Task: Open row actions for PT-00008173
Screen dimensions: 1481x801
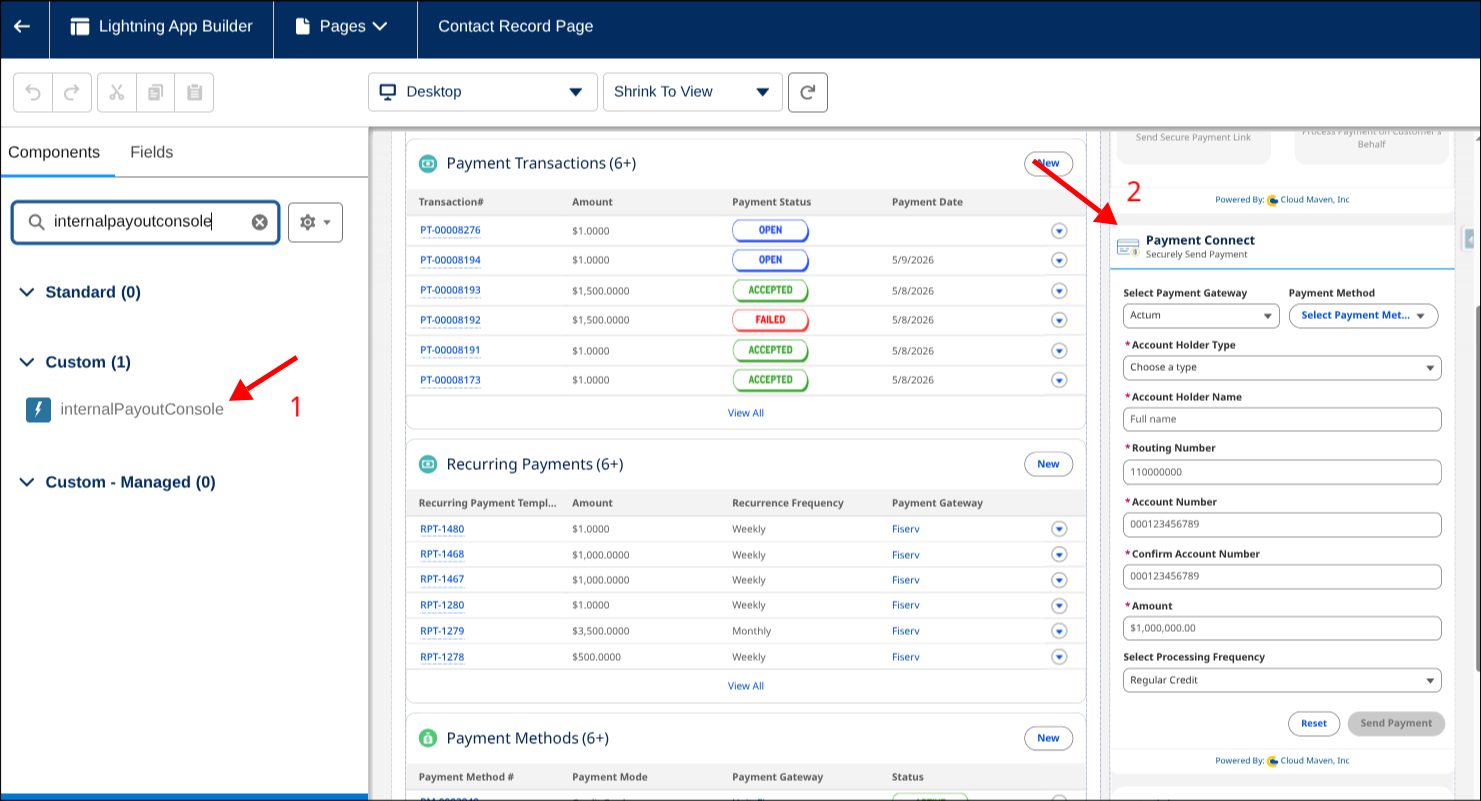Action: point(1059,380)
